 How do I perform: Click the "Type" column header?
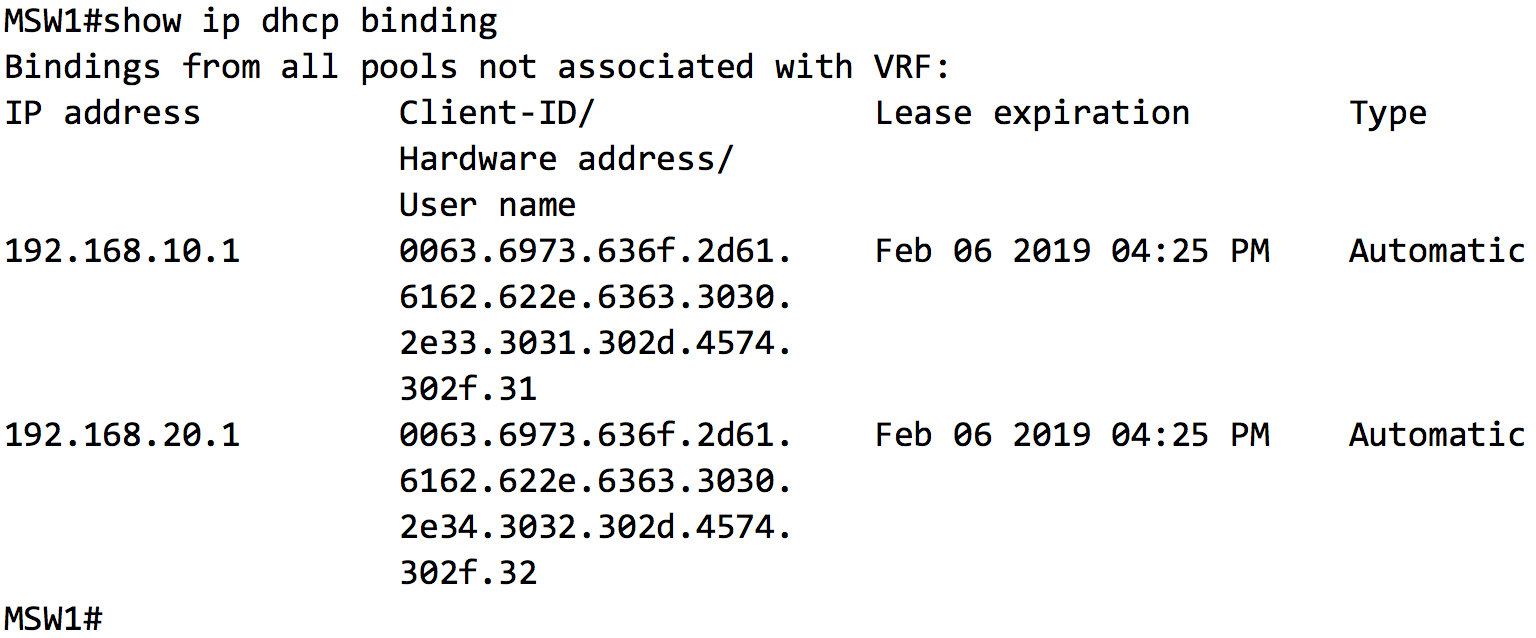(x=1387, y=113)
